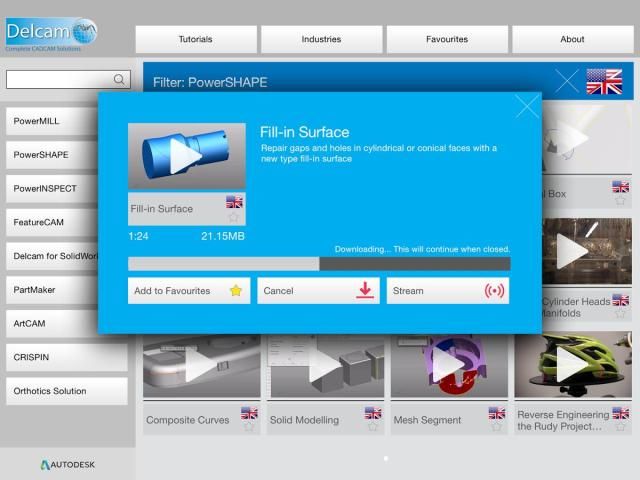The width and height of the screenshot is (640, 480).
Task: Select ArtCAM from the sidebar
Action: point(68,324)
